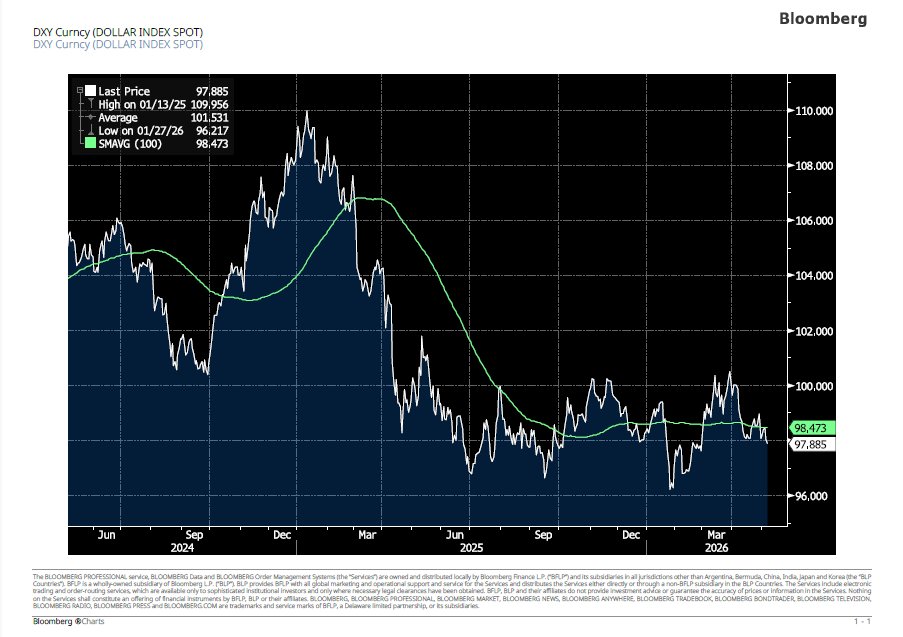Screen dimensions: 903x637
Task: Click the 96.000 price-axis label
Action: (811, 496)
